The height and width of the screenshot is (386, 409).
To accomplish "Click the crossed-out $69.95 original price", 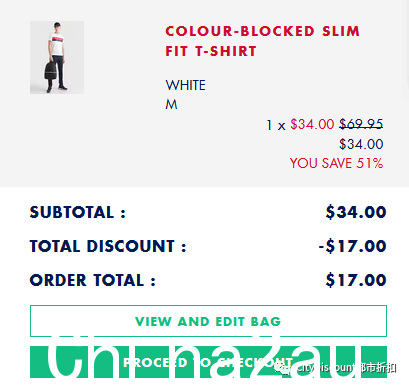I will (x=361, y=124).
